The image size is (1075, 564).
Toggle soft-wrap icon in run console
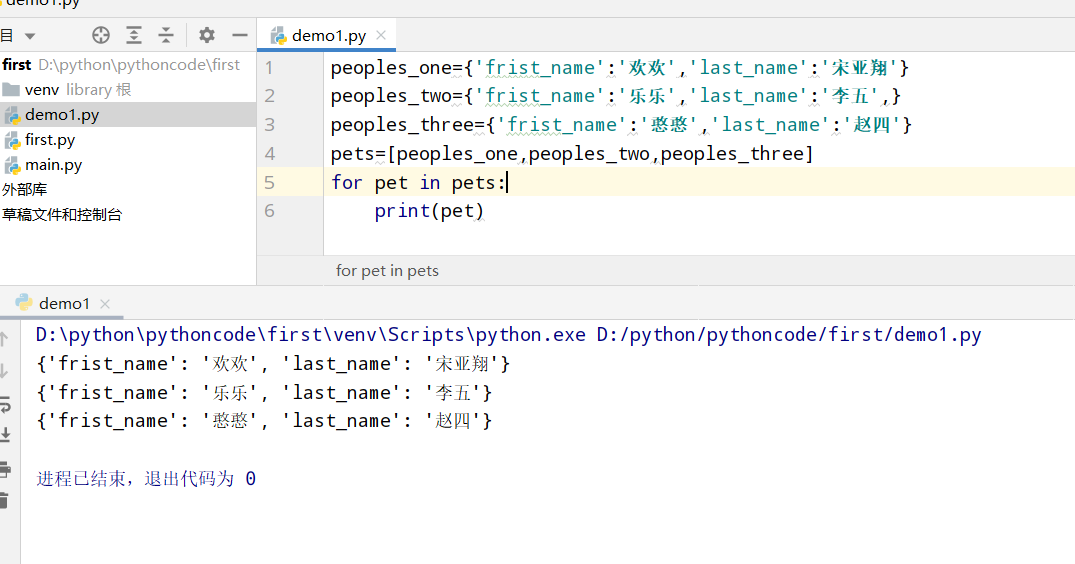click(x=5, y=404)
